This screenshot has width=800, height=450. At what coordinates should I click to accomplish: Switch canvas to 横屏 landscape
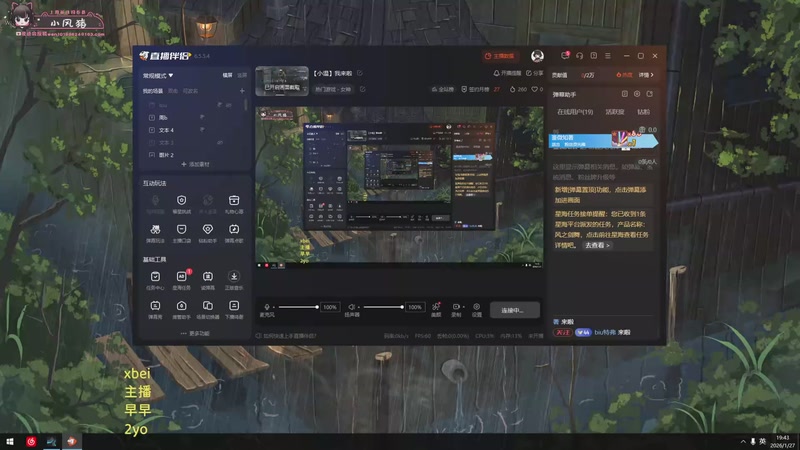pyautogui.click(x=228, y=75)
